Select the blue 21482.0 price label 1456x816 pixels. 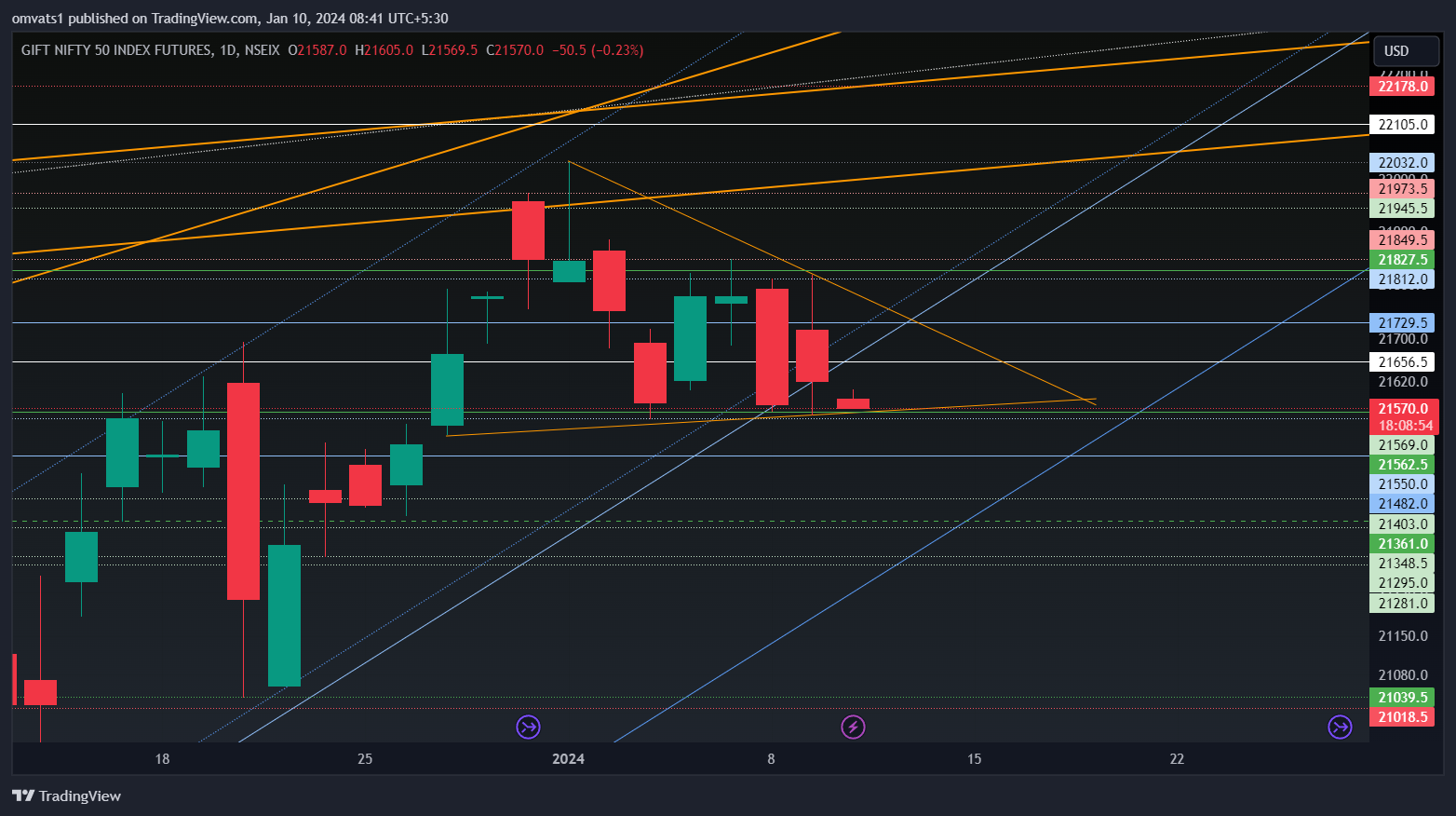point(1402,504)
